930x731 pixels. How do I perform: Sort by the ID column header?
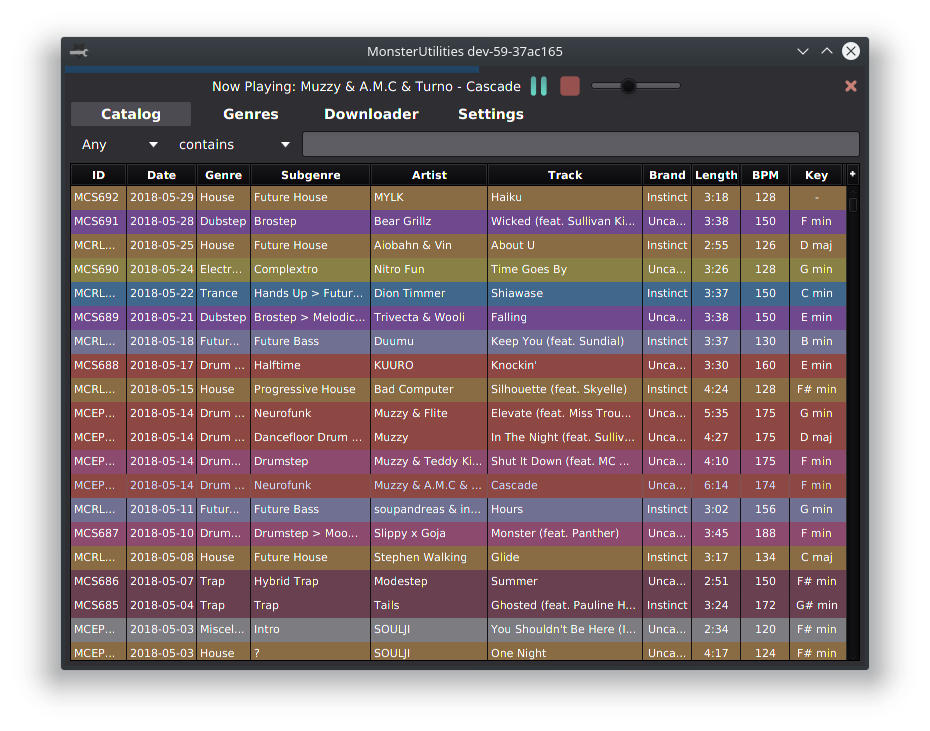pyautogui.click(x=98, y=175)
